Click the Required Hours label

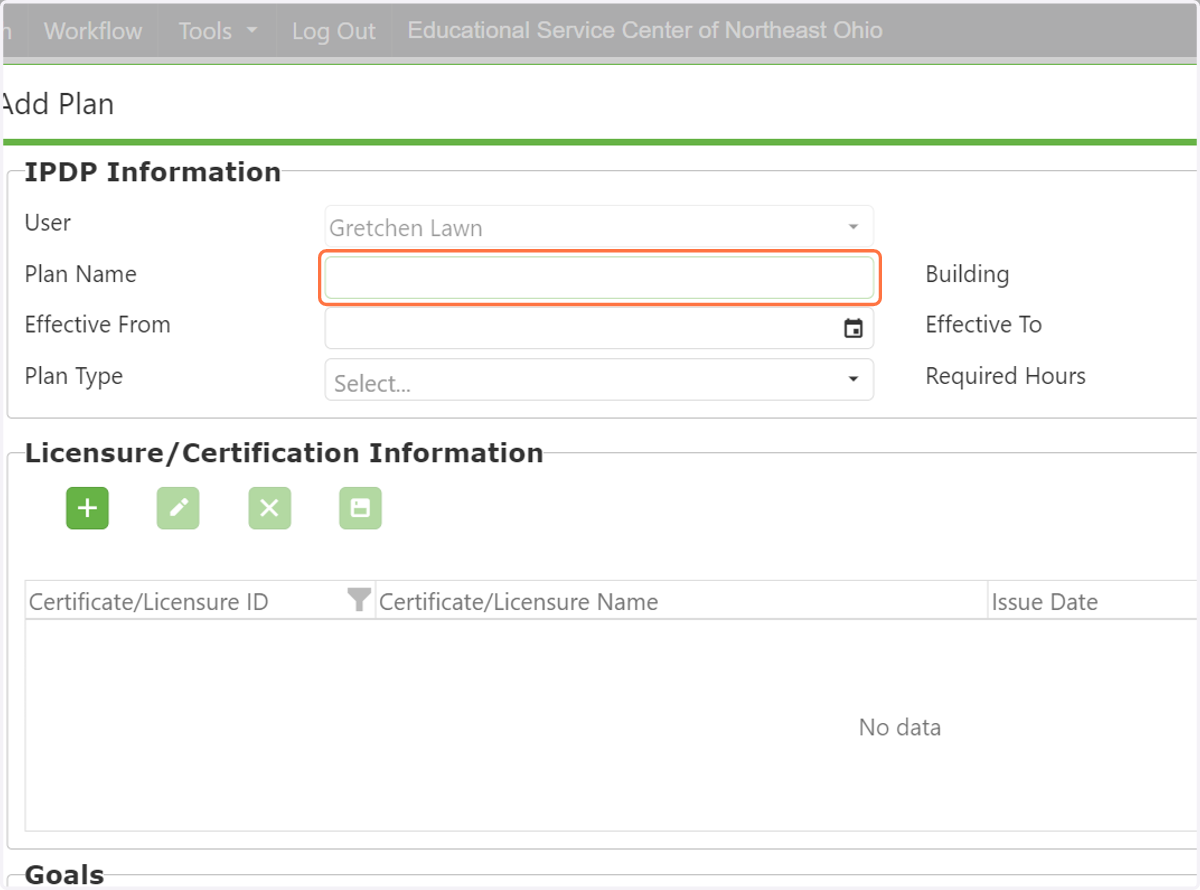(1006, 376)
